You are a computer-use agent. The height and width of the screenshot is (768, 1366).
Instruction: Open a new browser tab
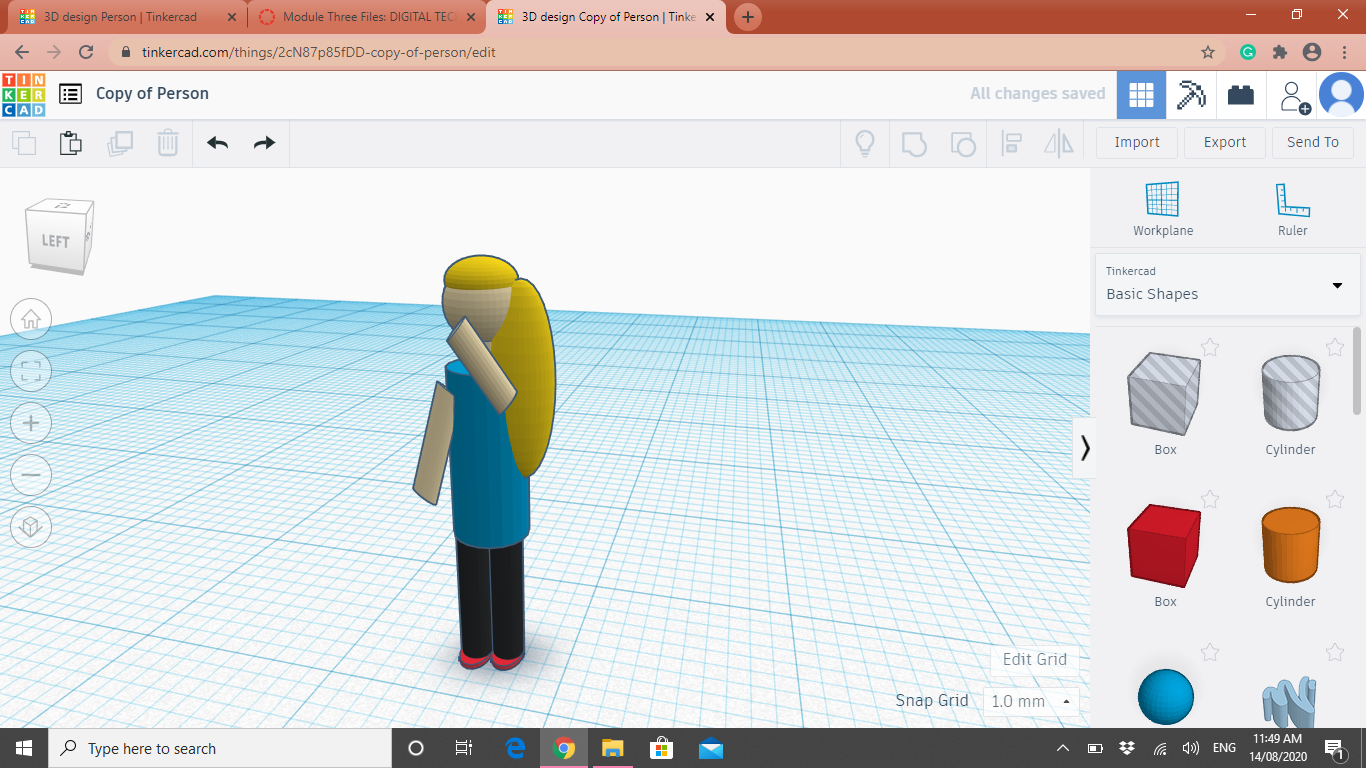tap(748, 17)
